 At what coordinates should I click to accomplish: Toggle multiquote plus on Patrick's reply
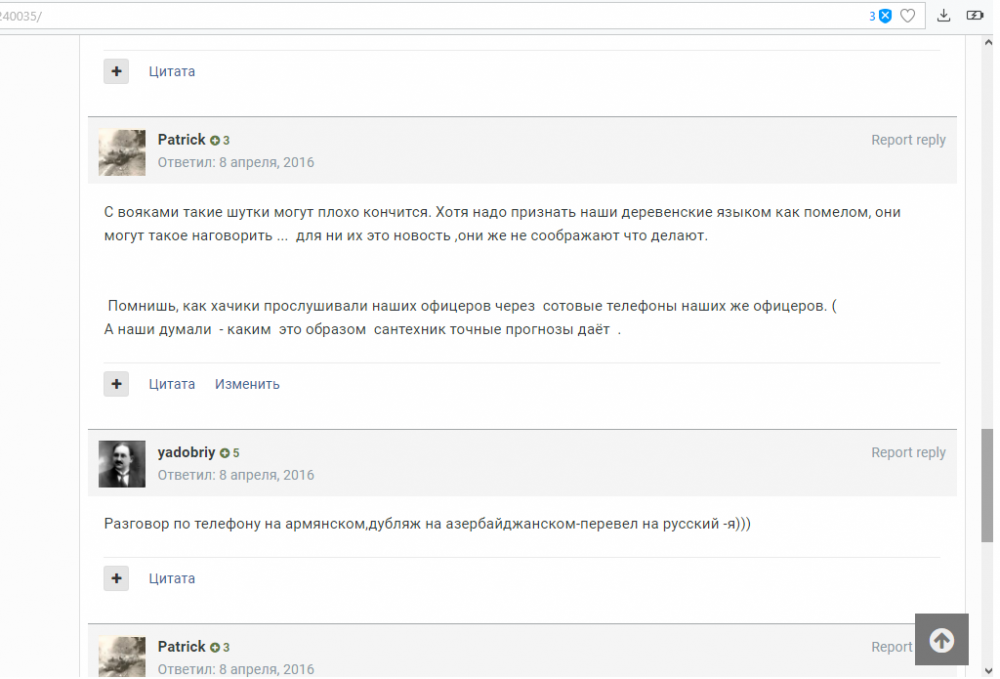click(x=116, y=383)
